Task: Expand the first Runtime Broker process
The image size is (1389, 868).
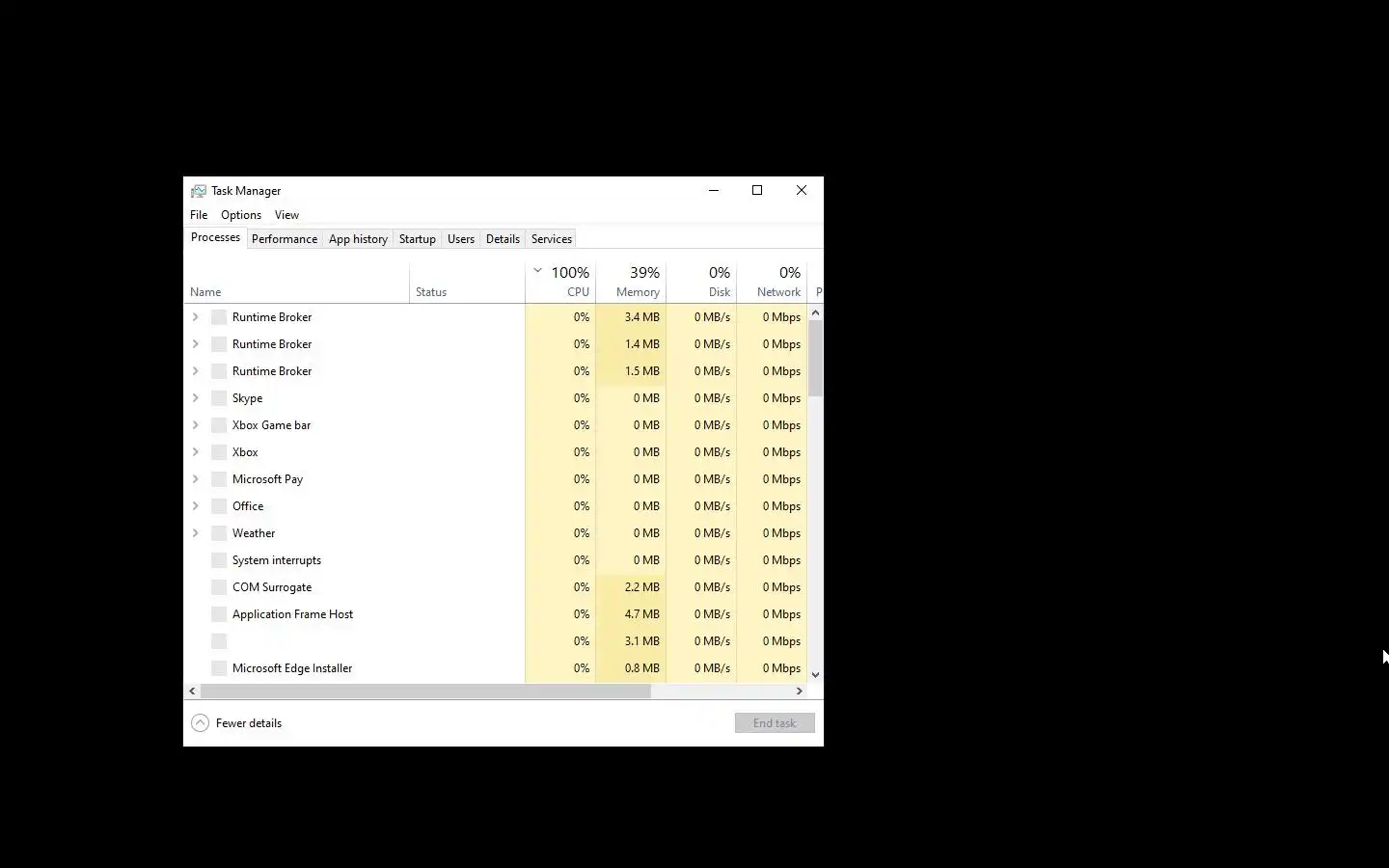Action: tap(196, 317)
